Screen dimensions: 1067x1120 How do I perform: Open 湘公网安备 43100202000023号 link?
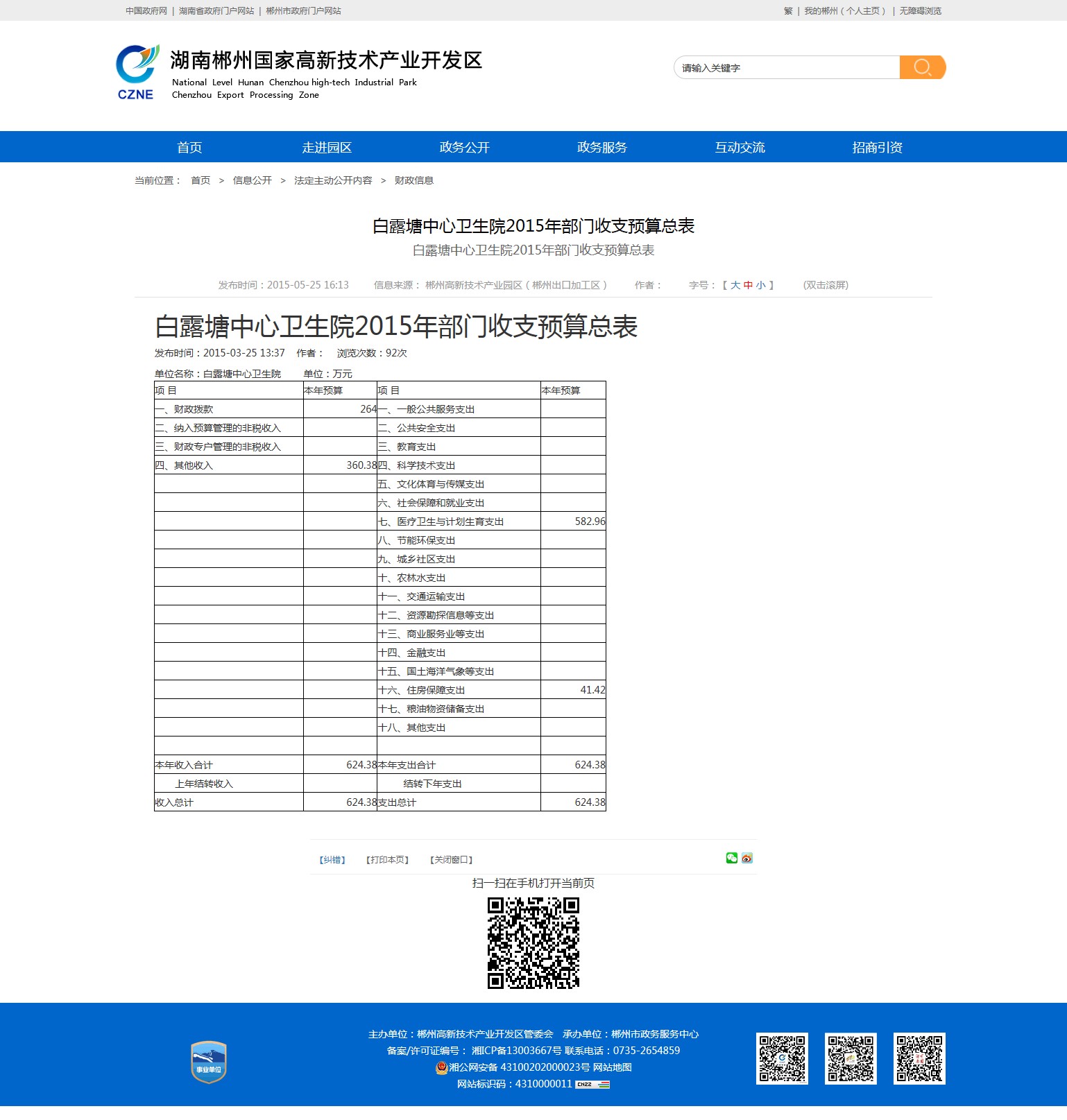[520, 1067]
